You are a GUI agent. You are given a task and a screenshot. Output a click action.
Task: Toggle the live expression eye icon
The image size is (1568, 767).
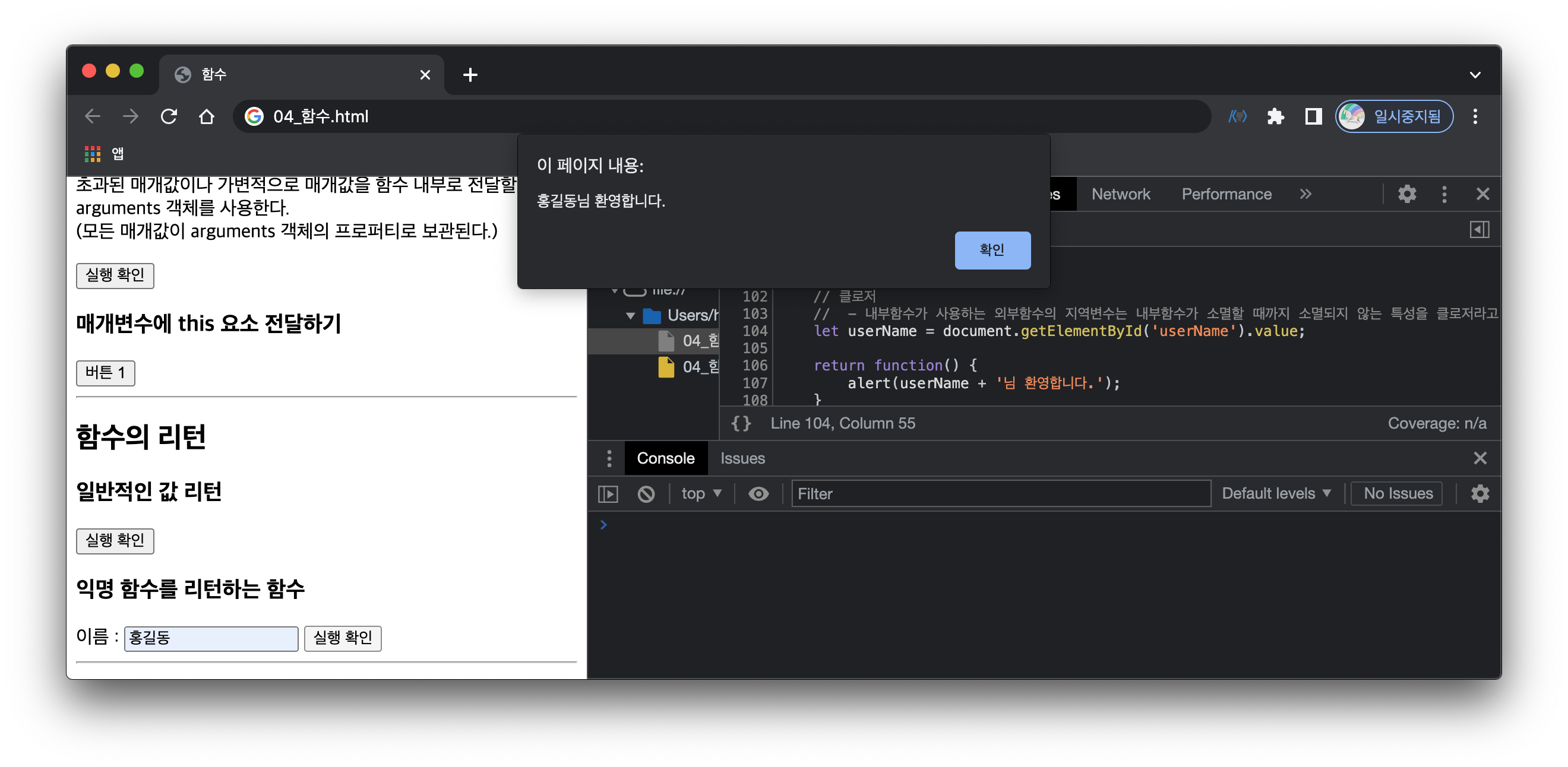pos(758,493)
